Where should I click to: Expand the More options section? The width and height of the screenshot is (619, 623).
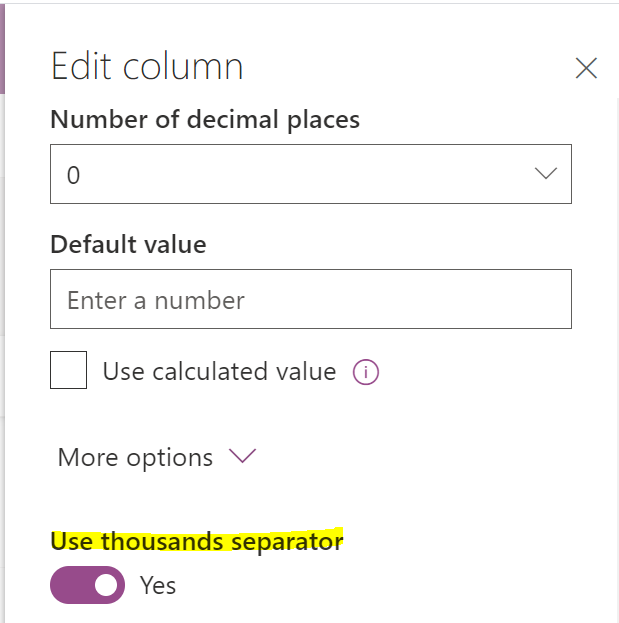click(136, 458)
